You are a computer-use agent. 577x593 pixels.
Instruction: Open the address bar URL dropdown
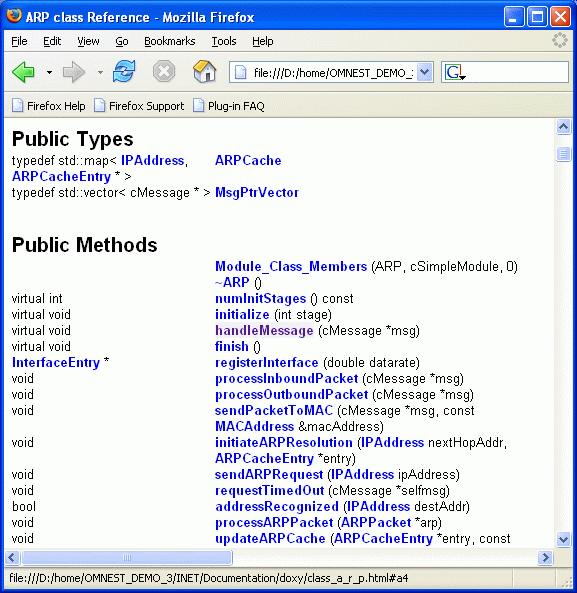coord(425,72)
